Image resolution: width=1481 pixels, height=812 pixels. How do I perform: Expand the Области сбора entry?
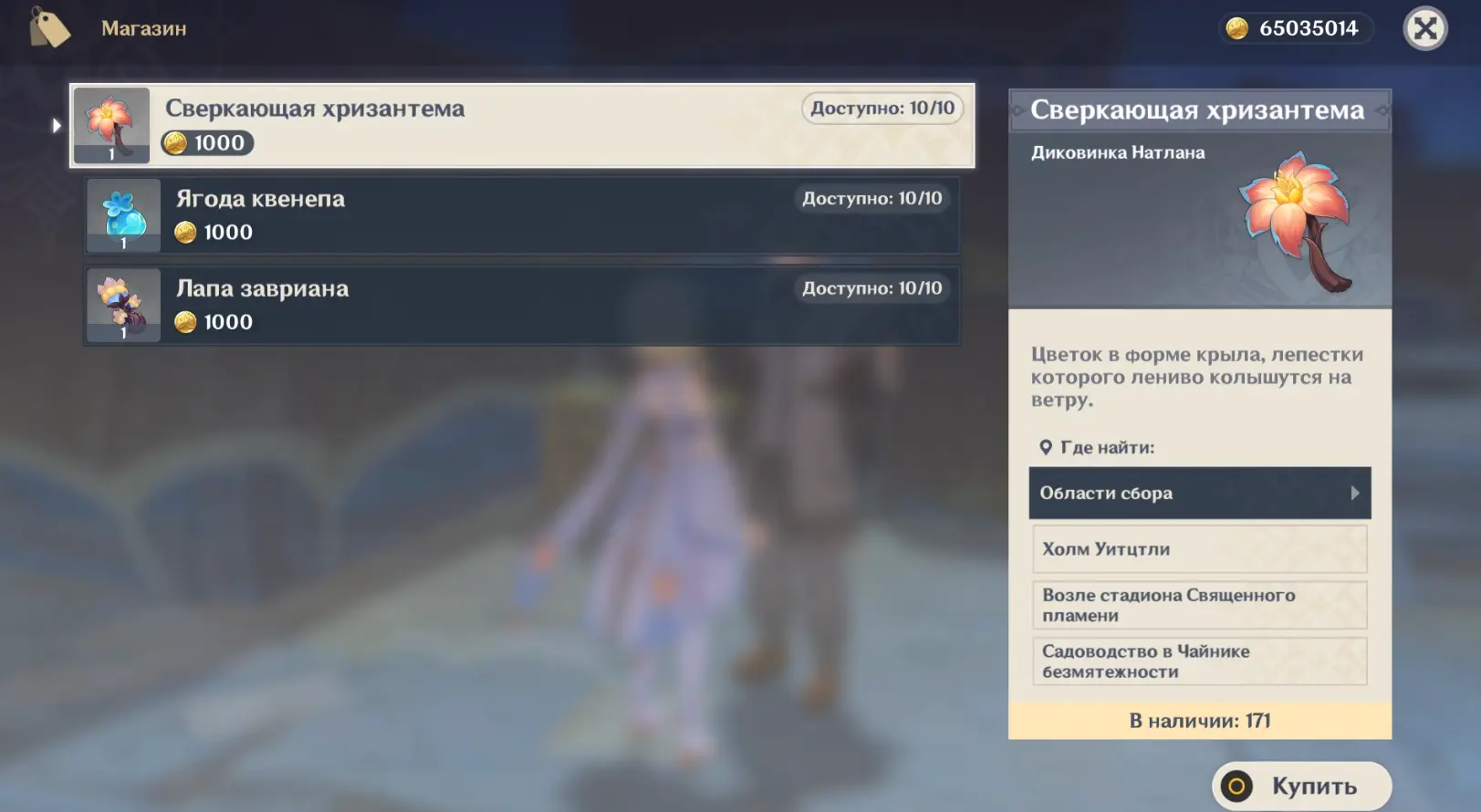(1186, 493)
